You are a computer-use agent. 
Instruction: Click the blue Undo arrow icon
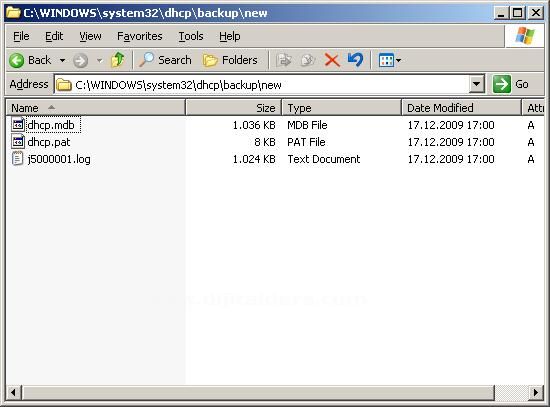point(355,60)
